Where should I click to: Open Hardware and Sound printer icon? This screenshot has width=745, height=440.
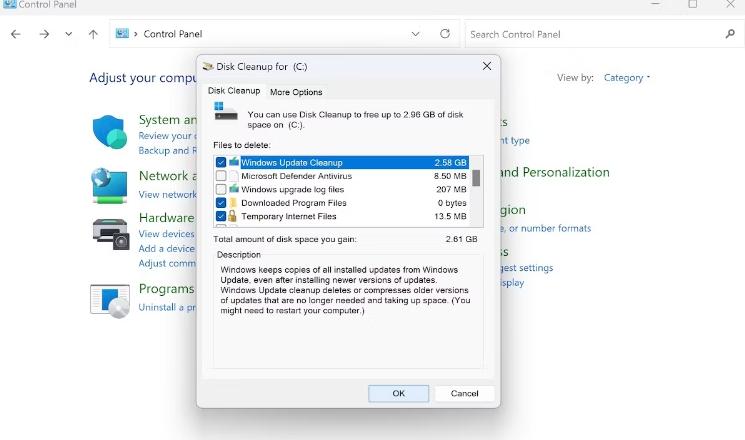[111, 234]
